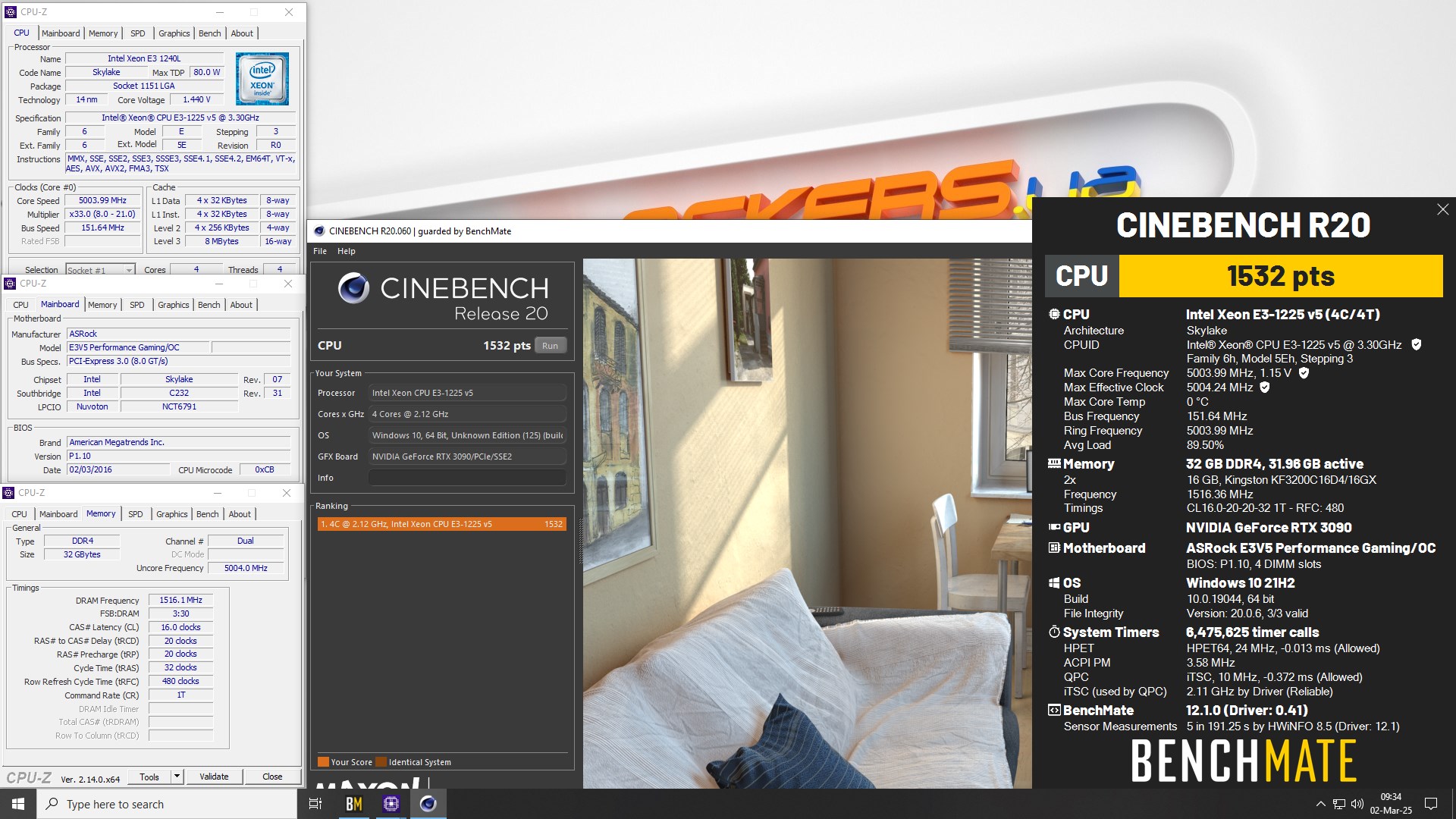The image size is (1456, 819).
Task: Click the Max Effective Clock verified shield icon
Action: 1264,388
